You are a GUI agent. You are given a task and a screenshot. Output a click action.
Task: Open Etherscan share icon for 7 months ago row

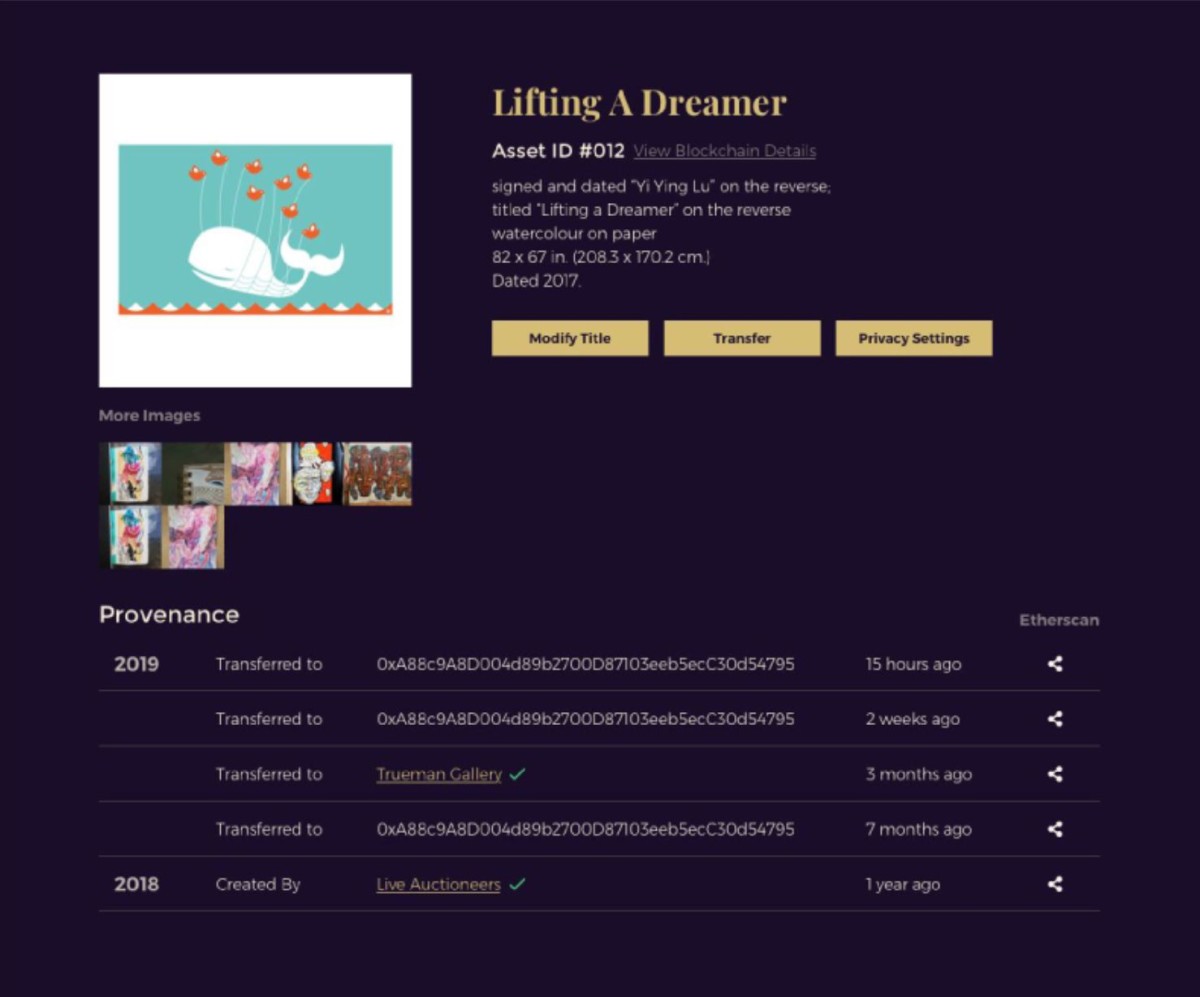click(x=1055, y=829)
